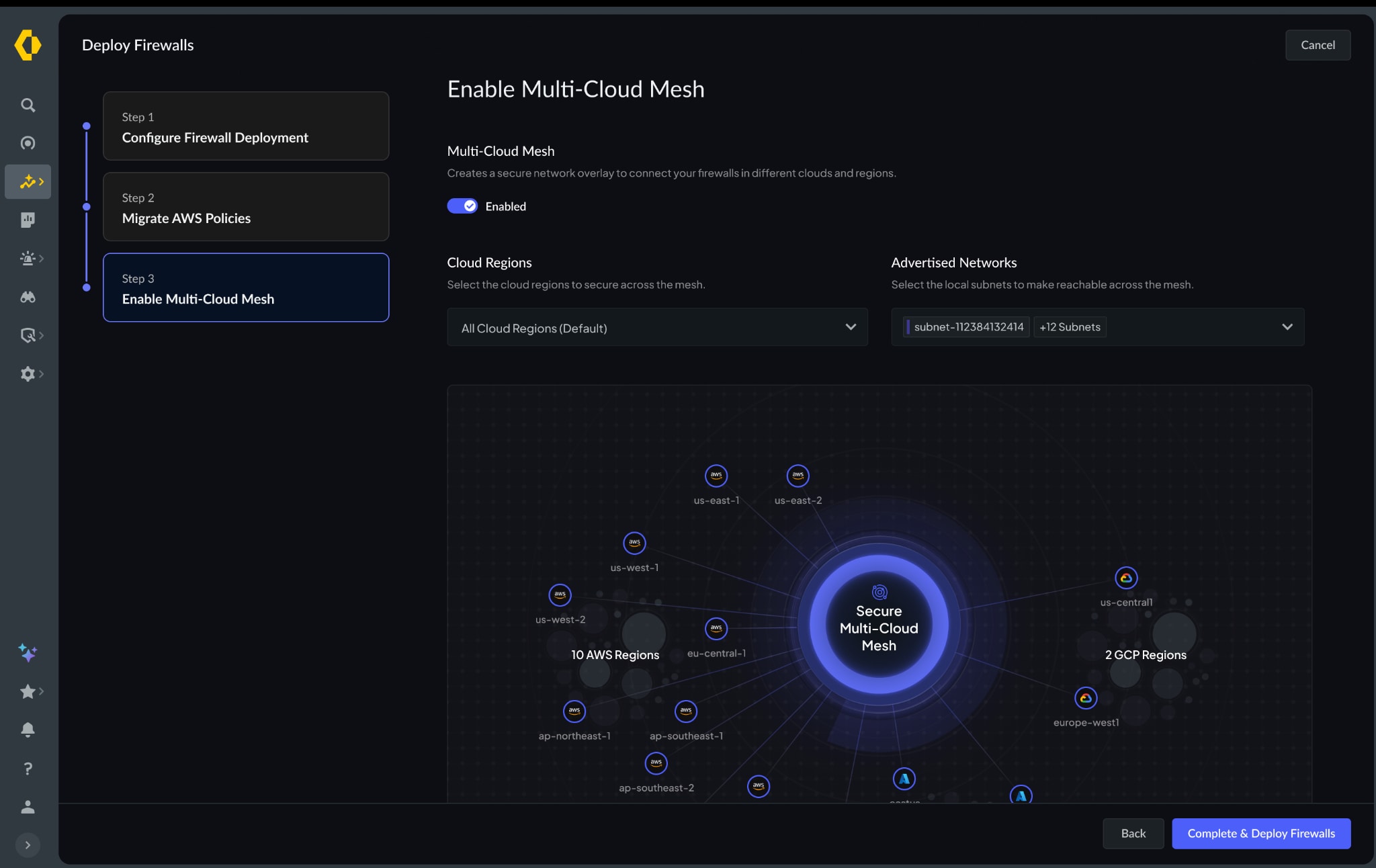This screenshot has height=868, width=1376.
Task: Expand the shield search submenu chevron
Action: [x=42, y=335]
